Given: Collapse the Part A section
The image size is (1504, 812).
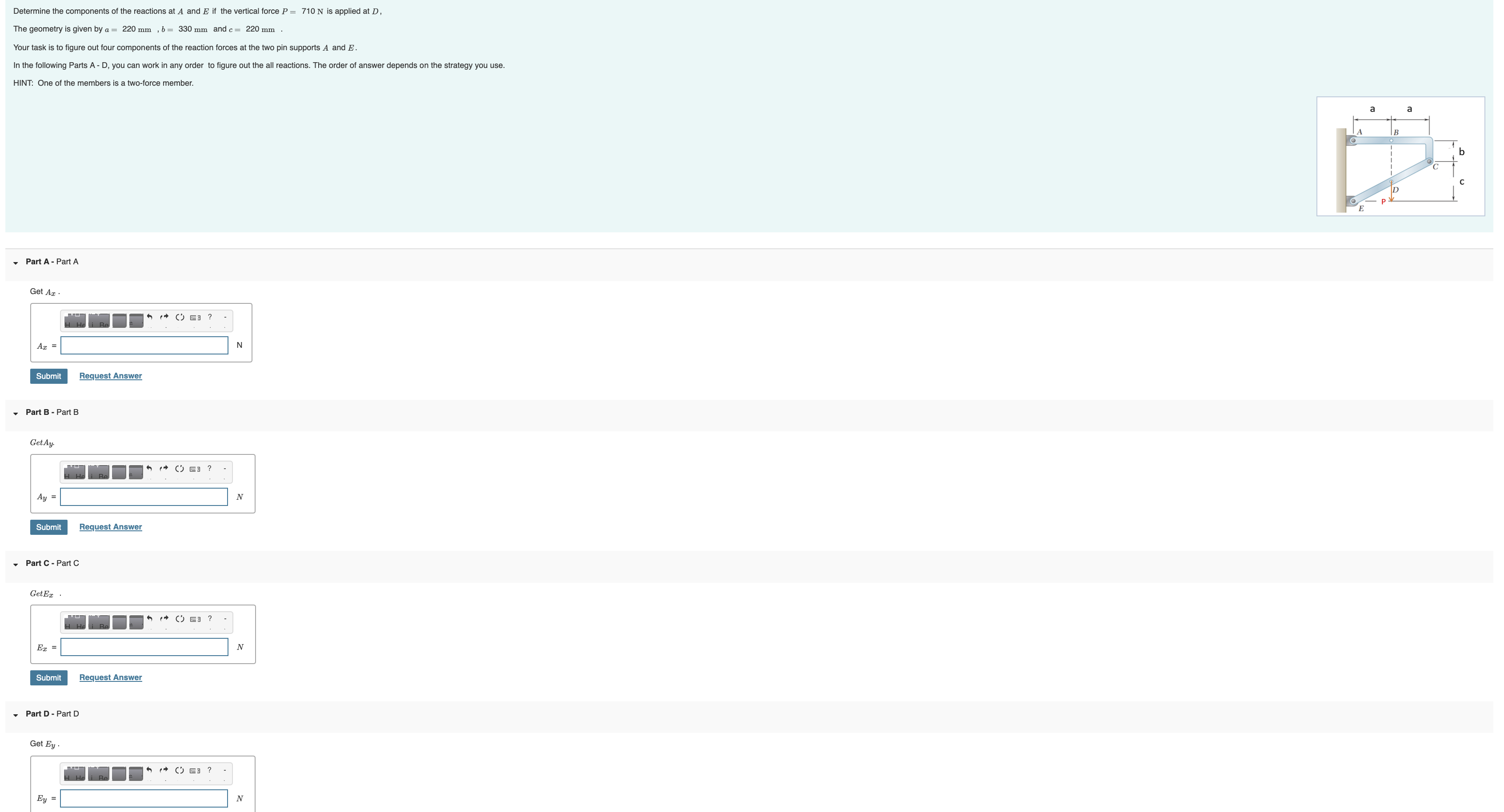Looking at the screenshot, I should pos(16,263).
